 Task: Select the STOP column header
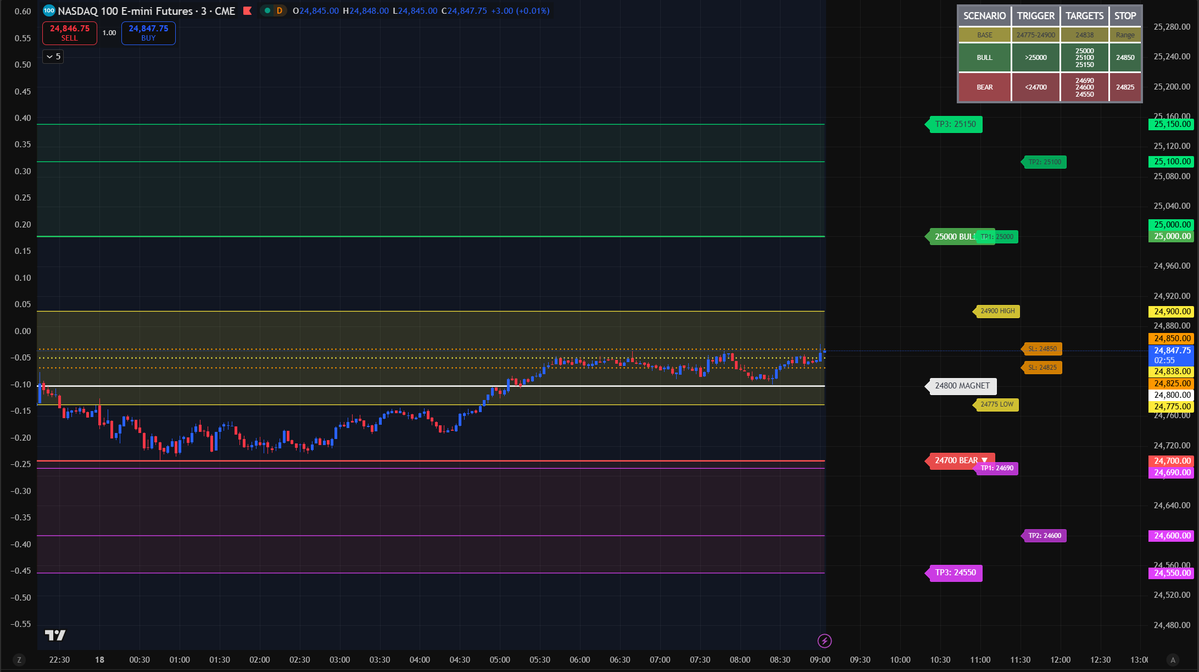click(1124, 15)
